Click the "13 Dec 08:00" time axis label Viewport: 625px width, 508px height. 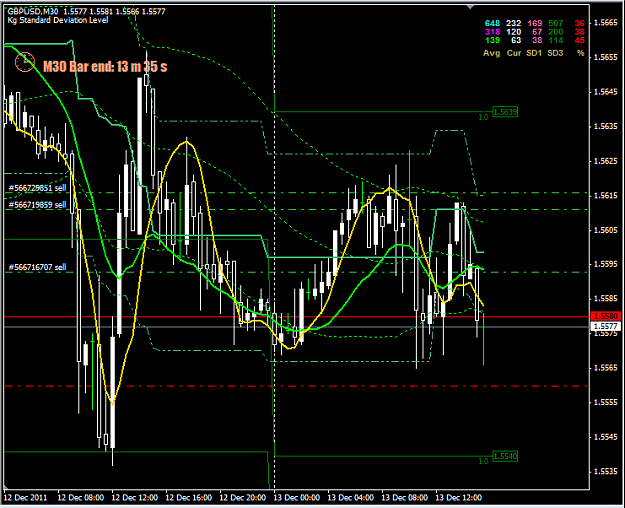coord(405,498)
